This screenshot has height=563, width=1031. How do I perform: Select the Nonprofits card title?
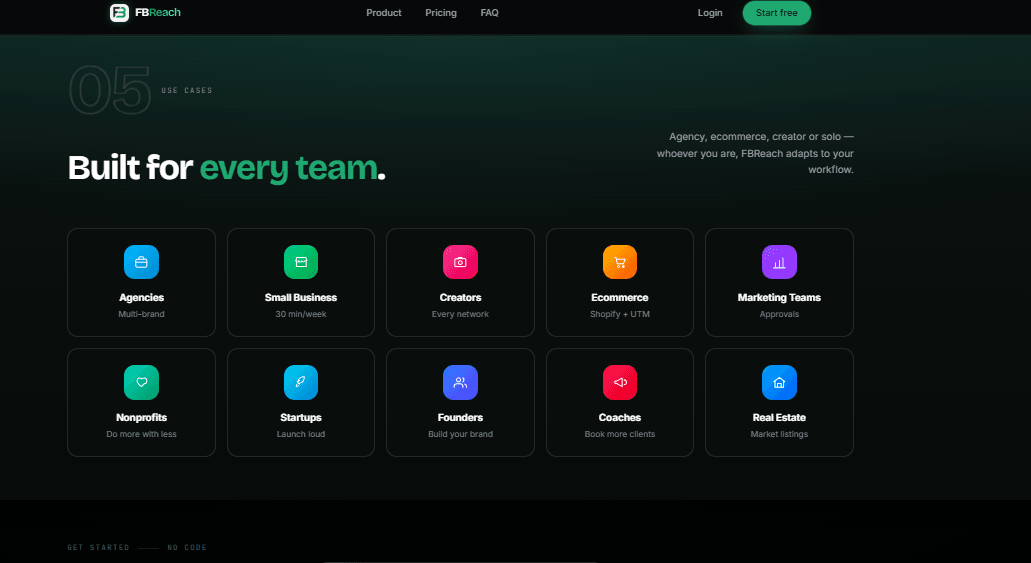pos(141,418)
